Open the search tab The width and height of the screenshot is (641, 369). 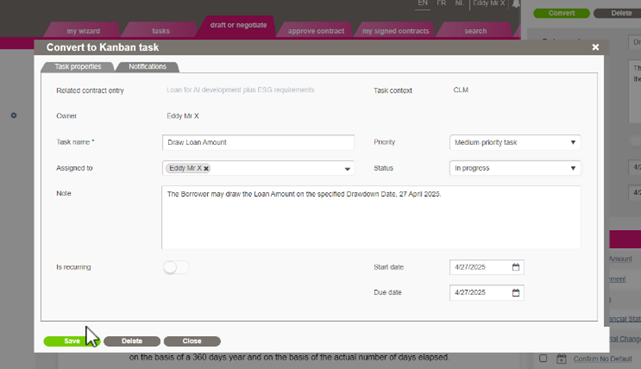click(475, 31)
